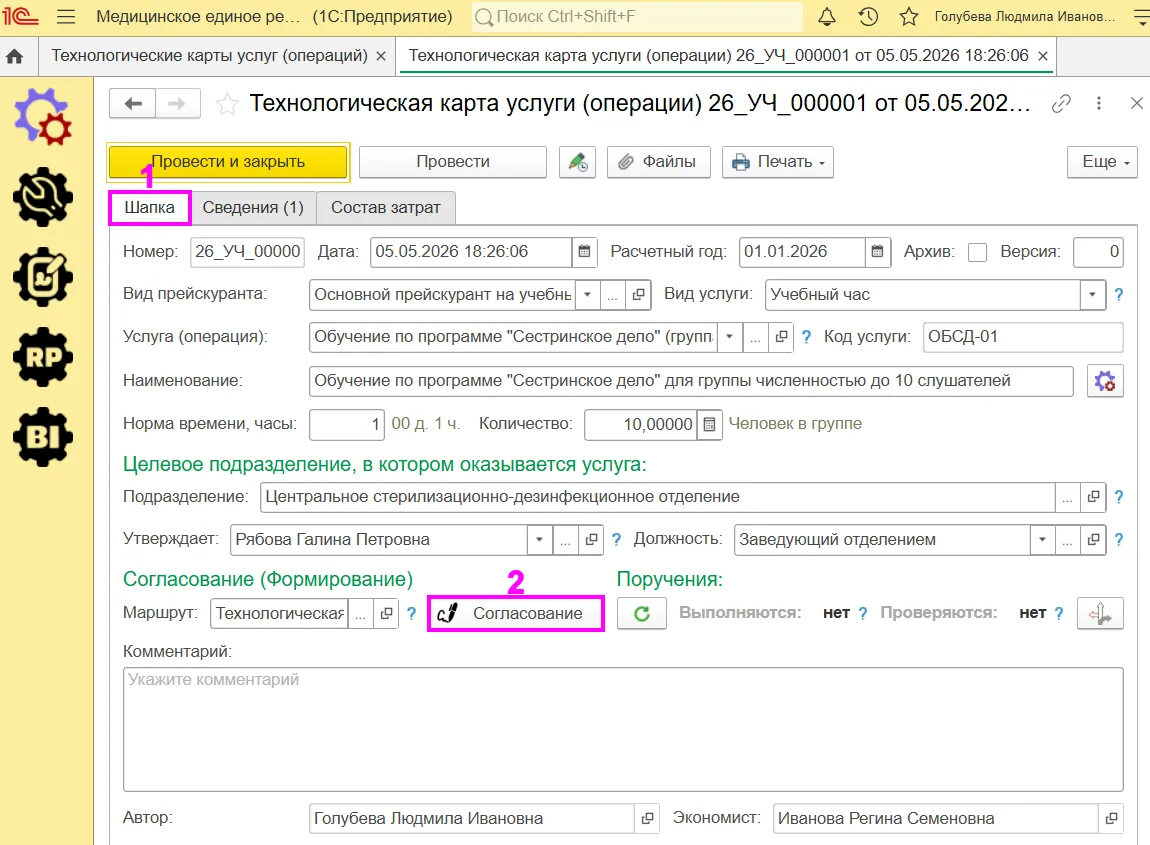The height and width of the screenshot is (845, 1150).
Task: Copy link to this document icon
Action: click(x=1061, y=103)
